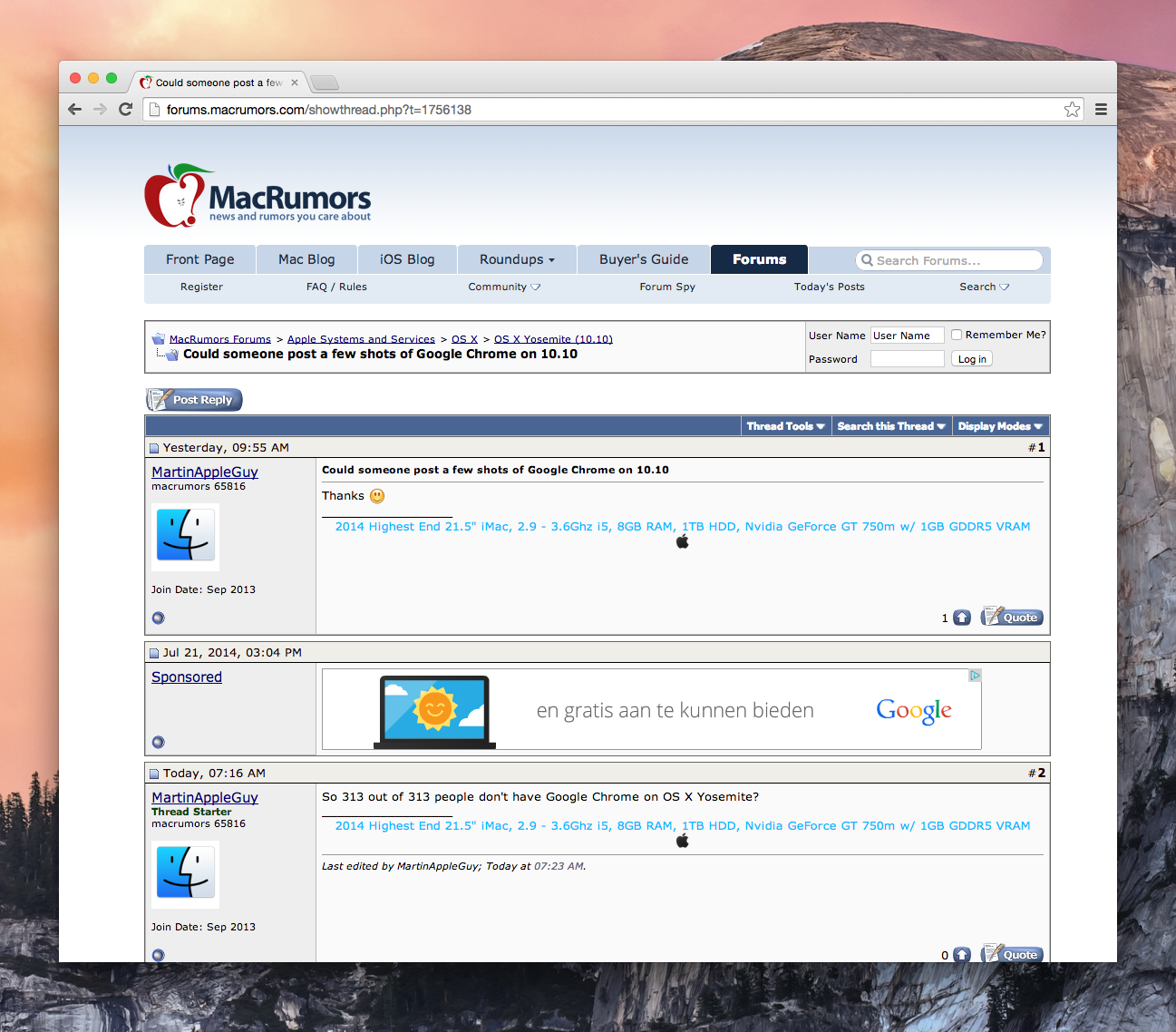Open the MacRumors Forums breadcrumb link
The image size is (1176, 1032).
(220, 339)
